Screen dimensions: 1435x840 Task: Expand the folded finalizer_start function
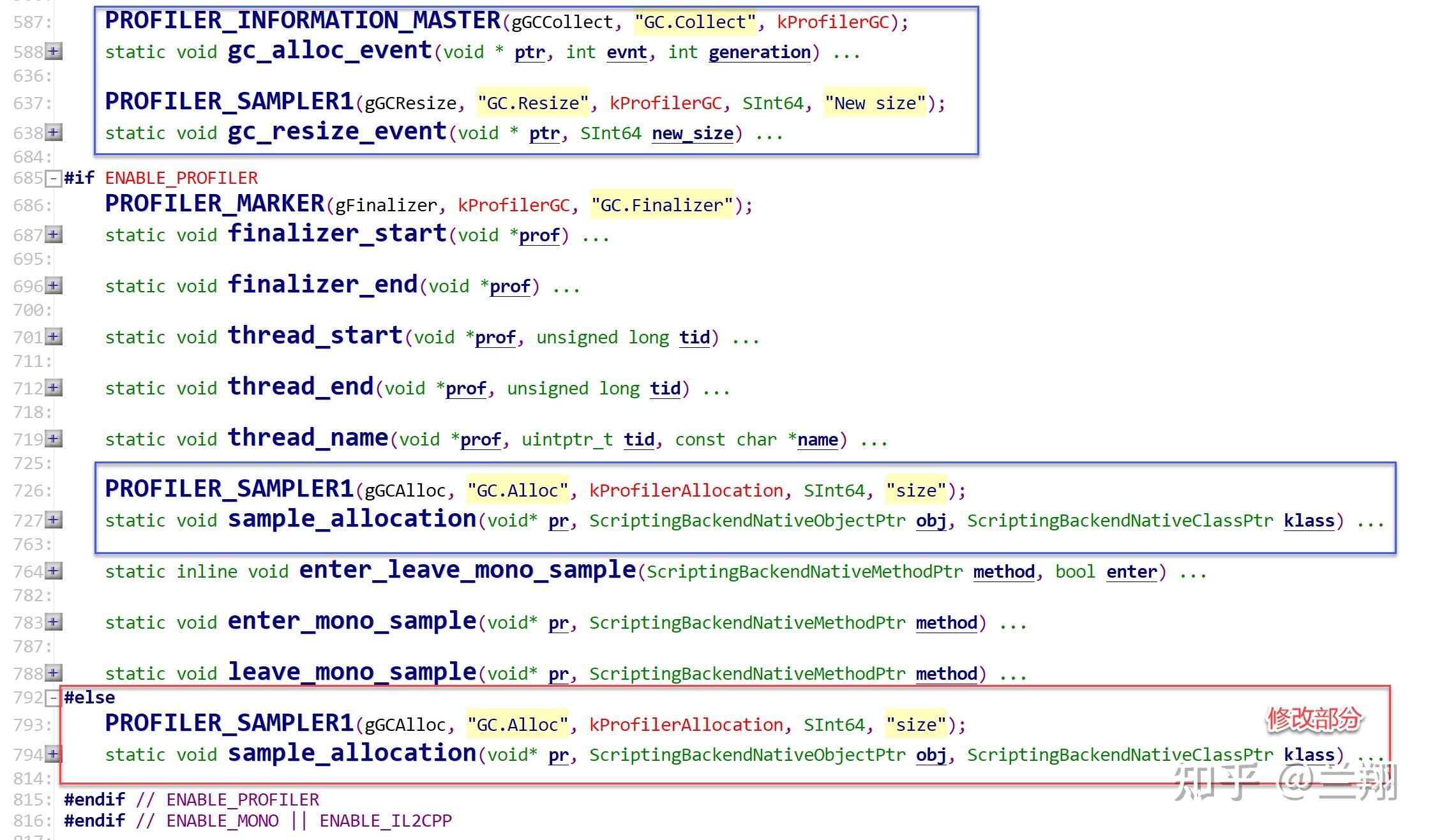(54, 234)
